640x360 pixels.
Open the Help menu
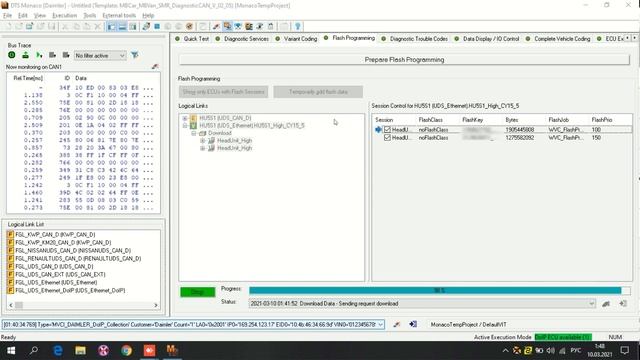148,16
